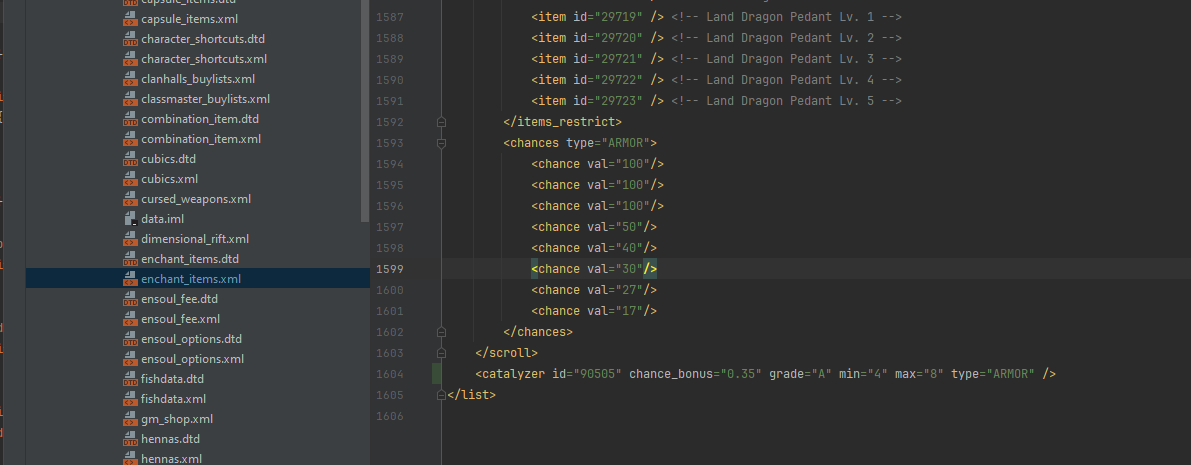Click the XML file icon beside cursed_weapons.xml
Image resolution: width=1191 pixels, height=465 pixels.
click(129, 199)
